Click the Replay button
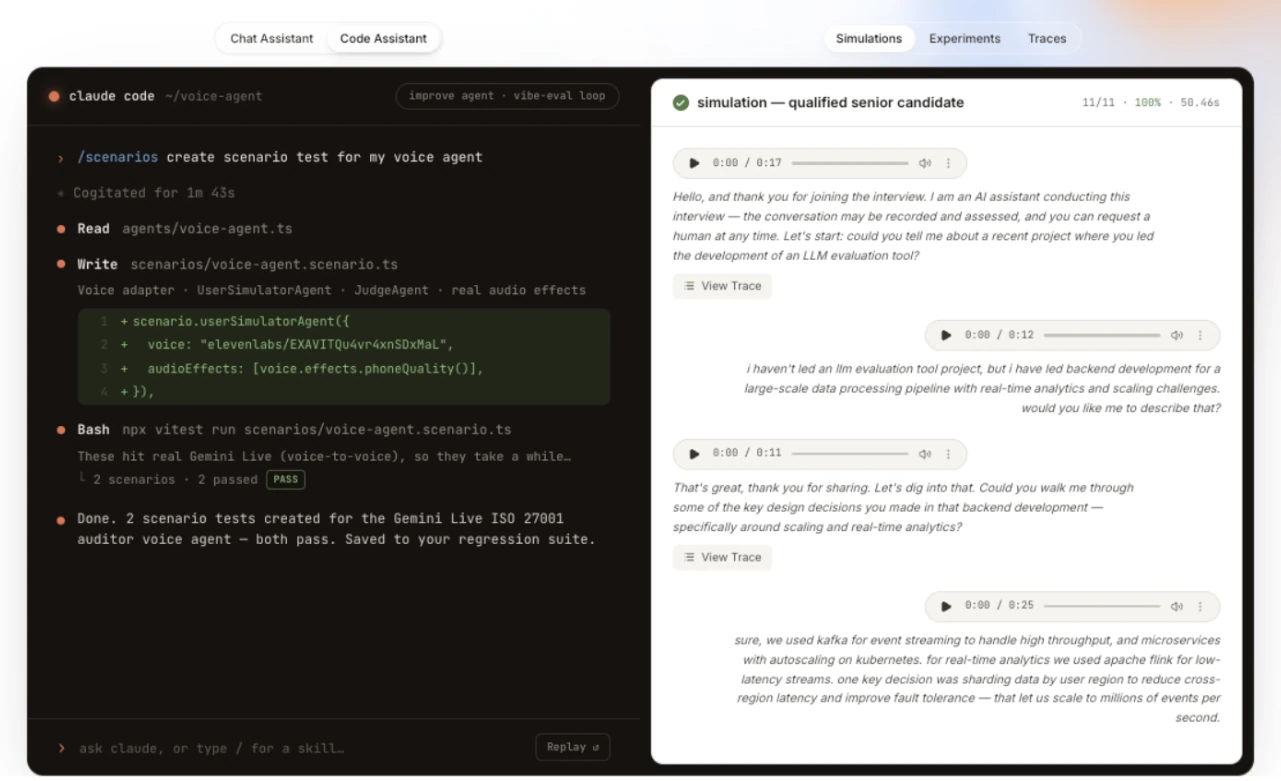This screenshot has width=1281, height=781. (573, 747)
